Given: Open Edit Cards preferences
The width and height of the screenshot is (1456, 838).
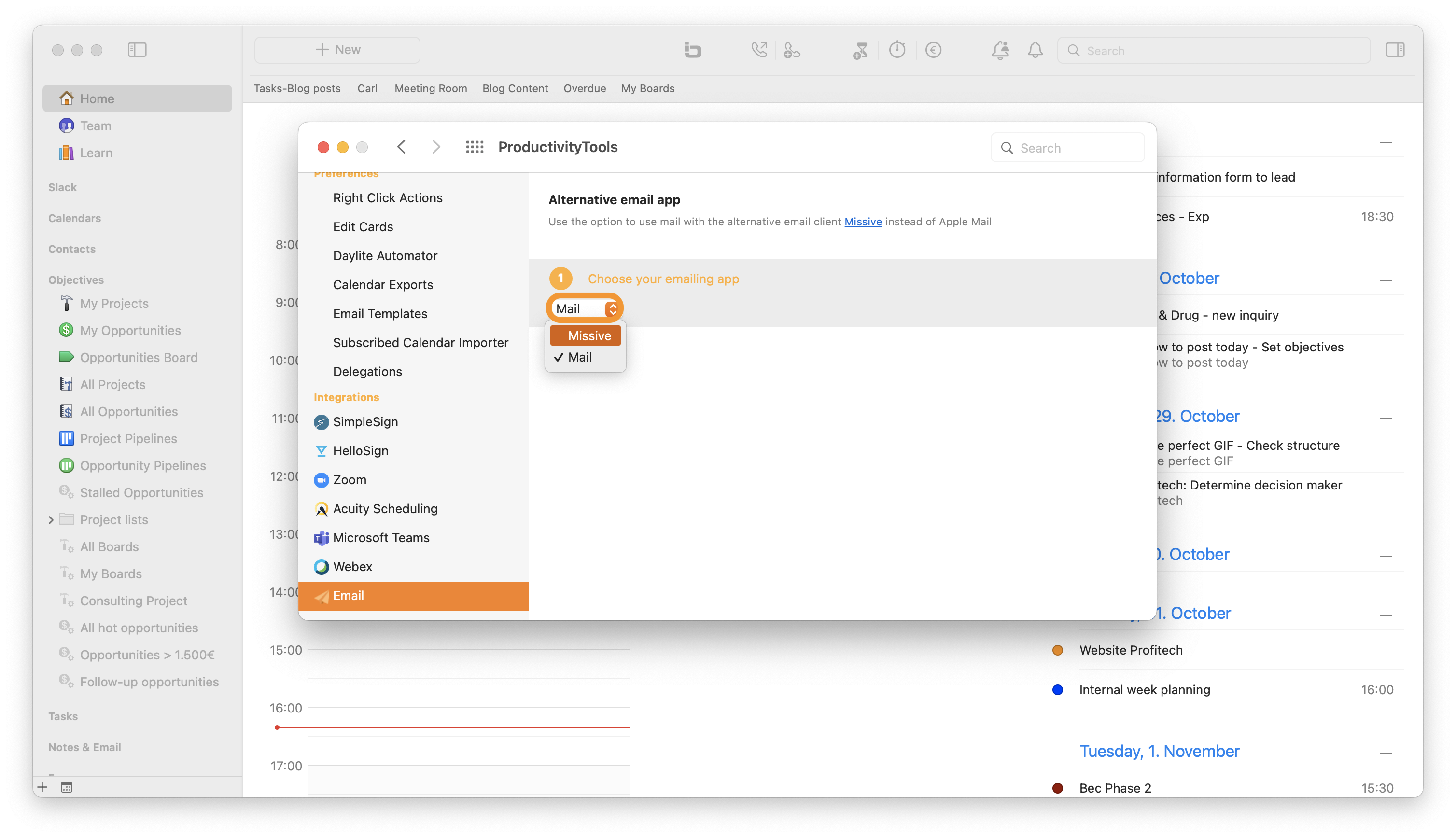Looking at the screenshot, I should (x=413, y=227).
